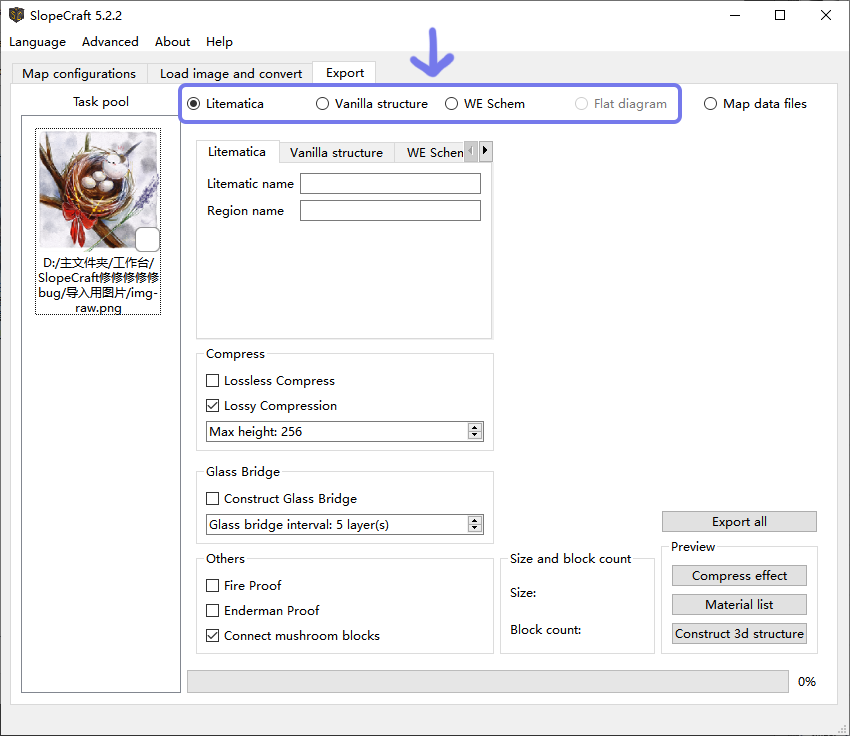Click the SlopeCraft app icon in title bar
Image resolution: width=850 pixels, height=736 pixels.
[16, 15]
